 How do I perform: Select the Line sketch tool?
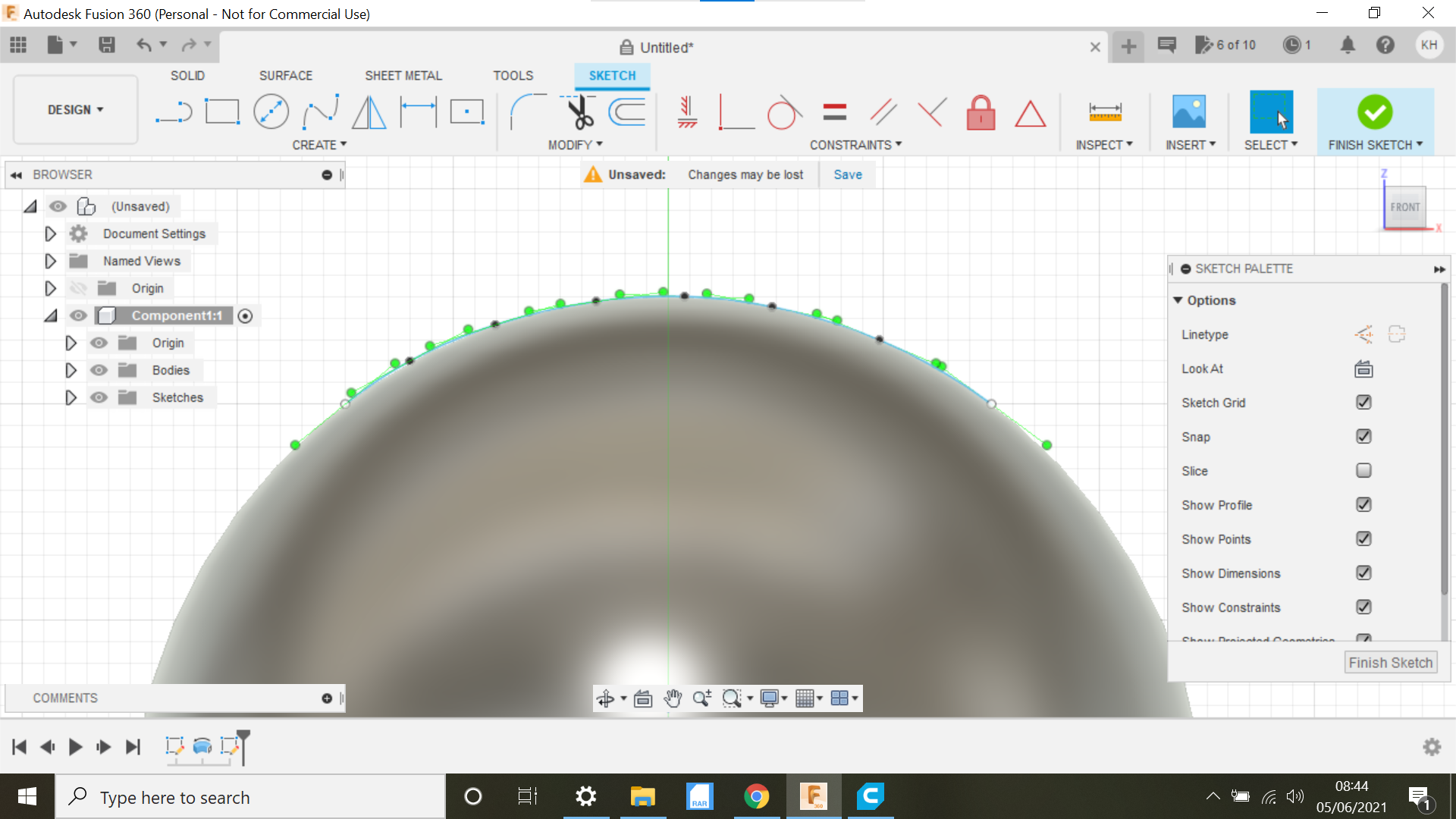tap(174, 111)
